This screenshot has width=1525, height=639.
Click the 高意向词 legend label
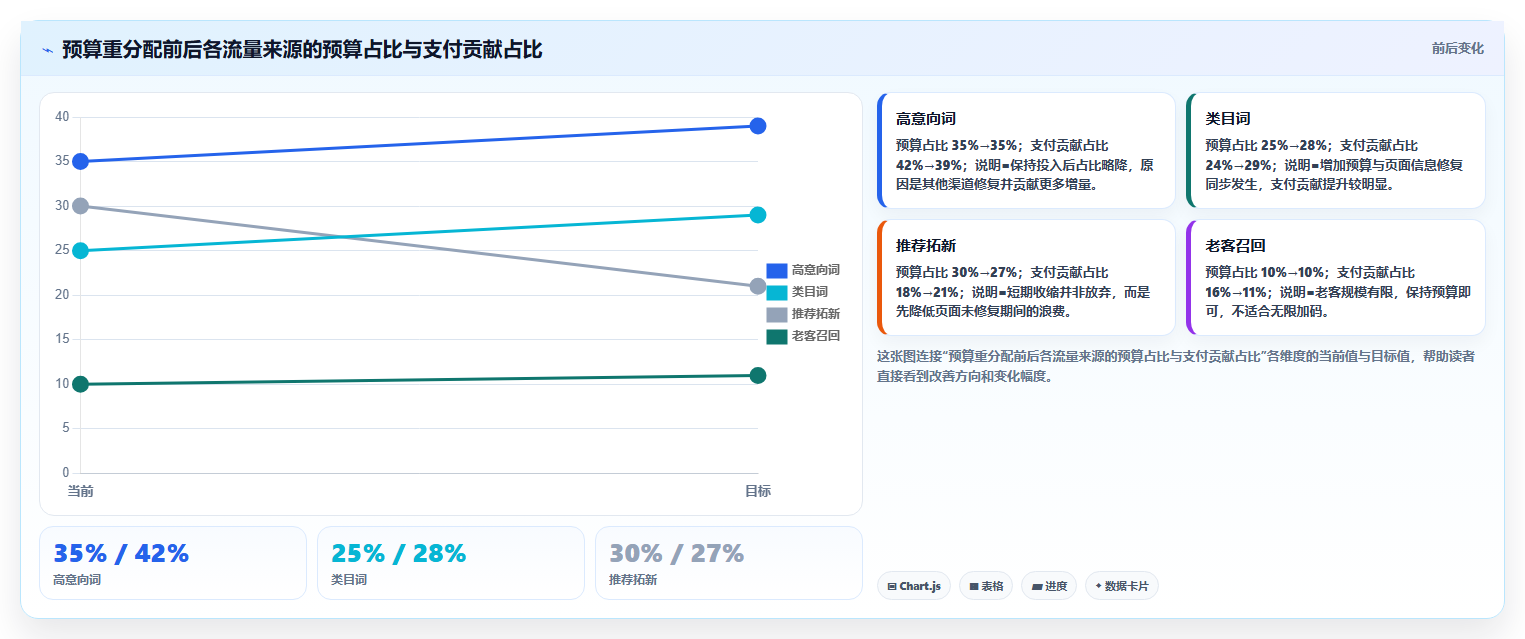(816, 270)
